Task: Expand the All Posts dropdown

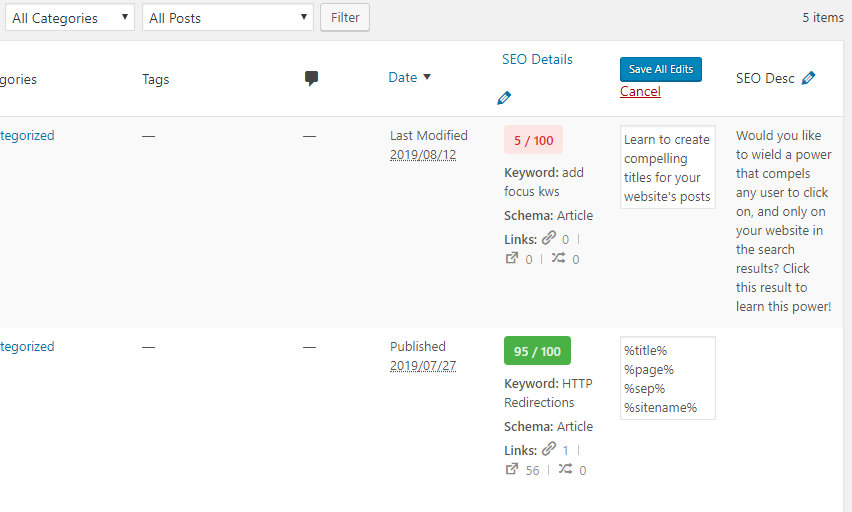Action: click(x=228, y=18)
